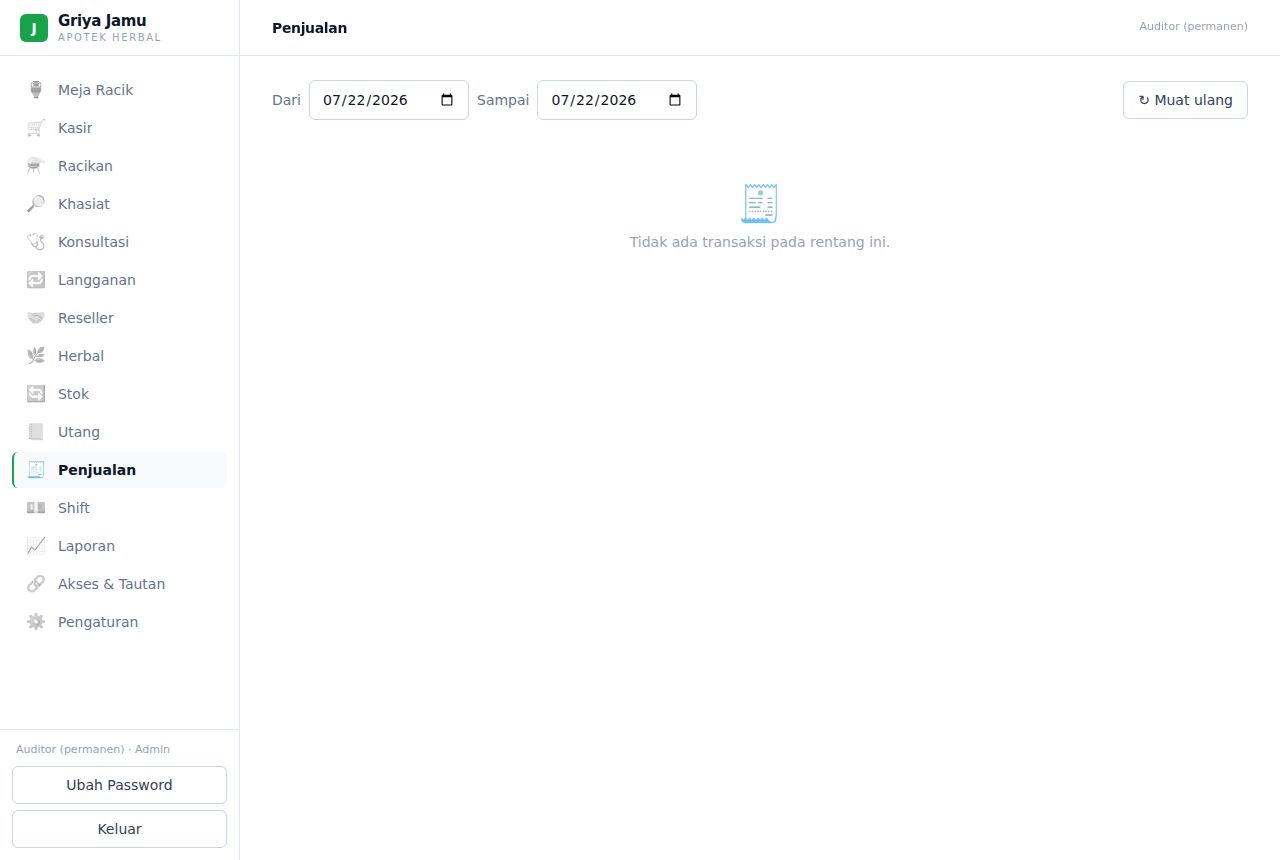Open the Shift page
Viewport: 1280px width, 860px height.
click(x=119, y=508)
